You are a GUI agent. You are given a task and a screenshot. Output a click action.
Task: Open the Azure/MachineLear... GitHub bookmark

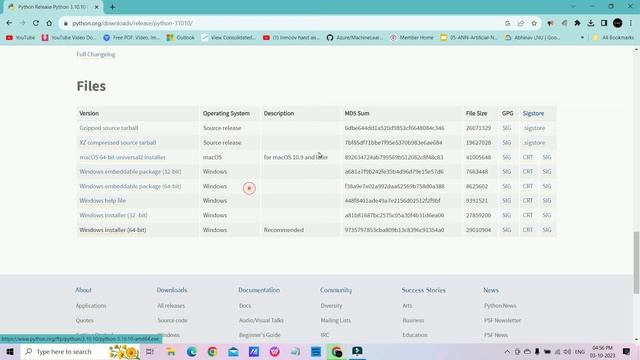[x=355, y=38]
